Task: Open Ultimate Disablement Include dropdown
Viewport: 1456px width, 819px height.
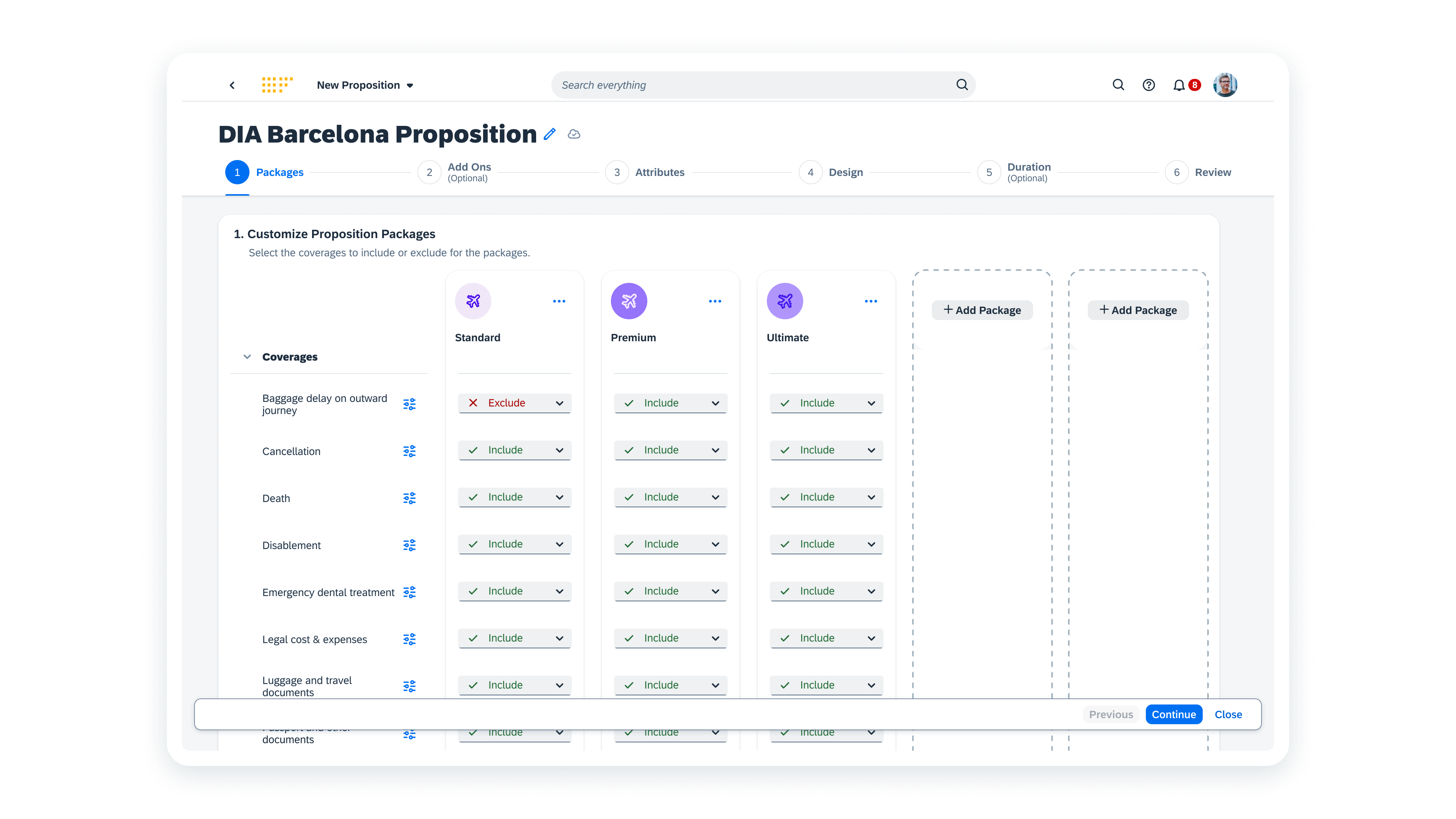Action: (x=826, y=544)
